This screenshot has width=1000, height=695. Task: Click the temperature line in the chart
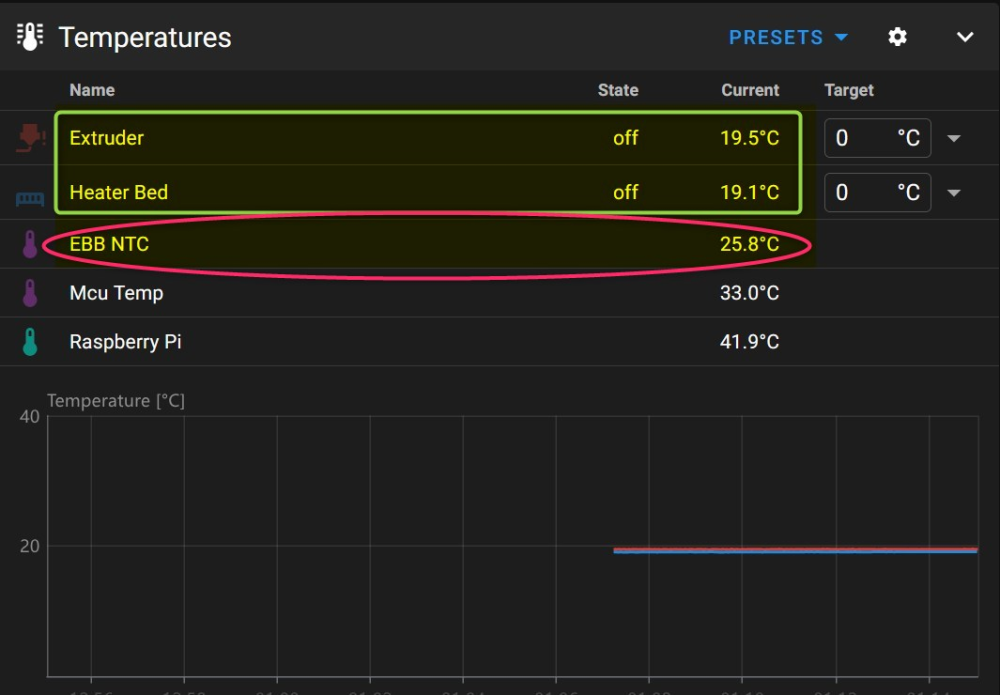tap(795, 550)
